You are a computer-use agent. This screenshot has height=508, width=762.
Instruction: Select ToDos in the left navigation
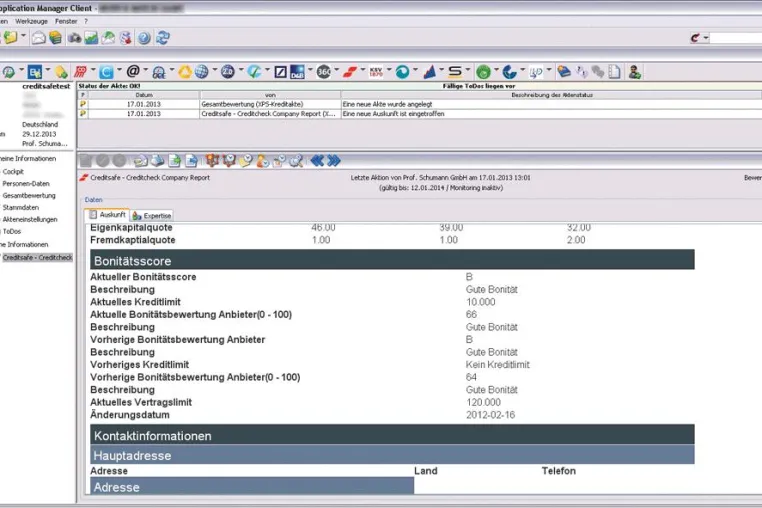coord(12,231)
